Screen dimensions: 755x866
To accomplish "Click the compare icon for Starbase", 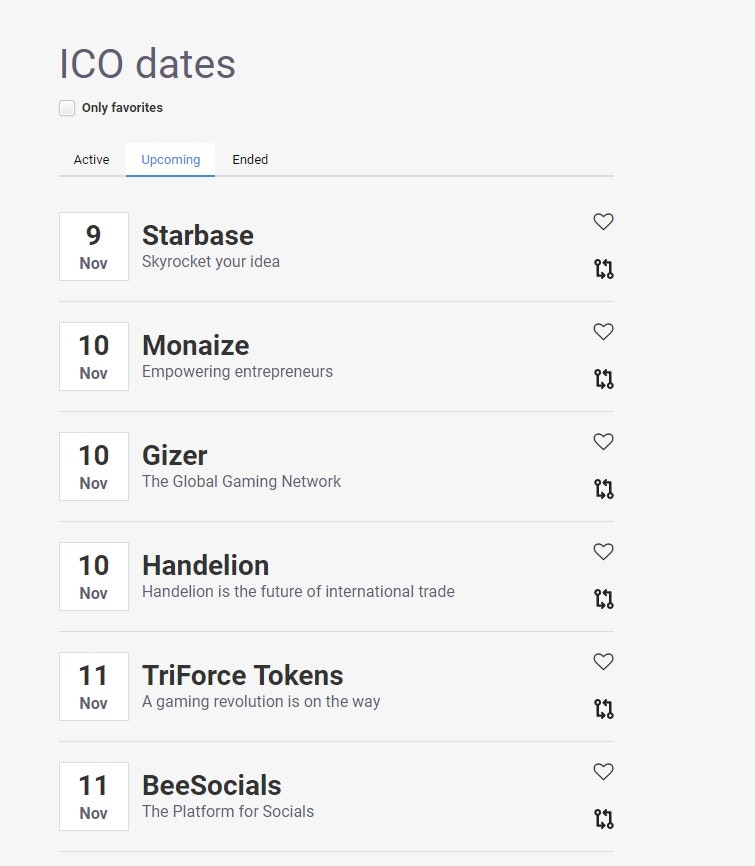I will tap(603, 269).
